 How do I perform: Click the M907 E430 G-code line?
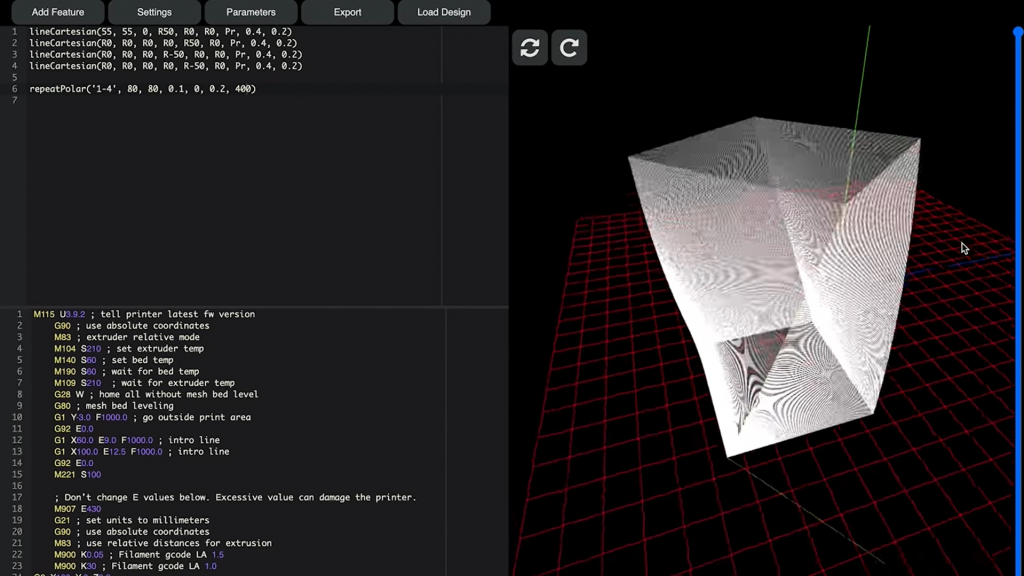78,509
